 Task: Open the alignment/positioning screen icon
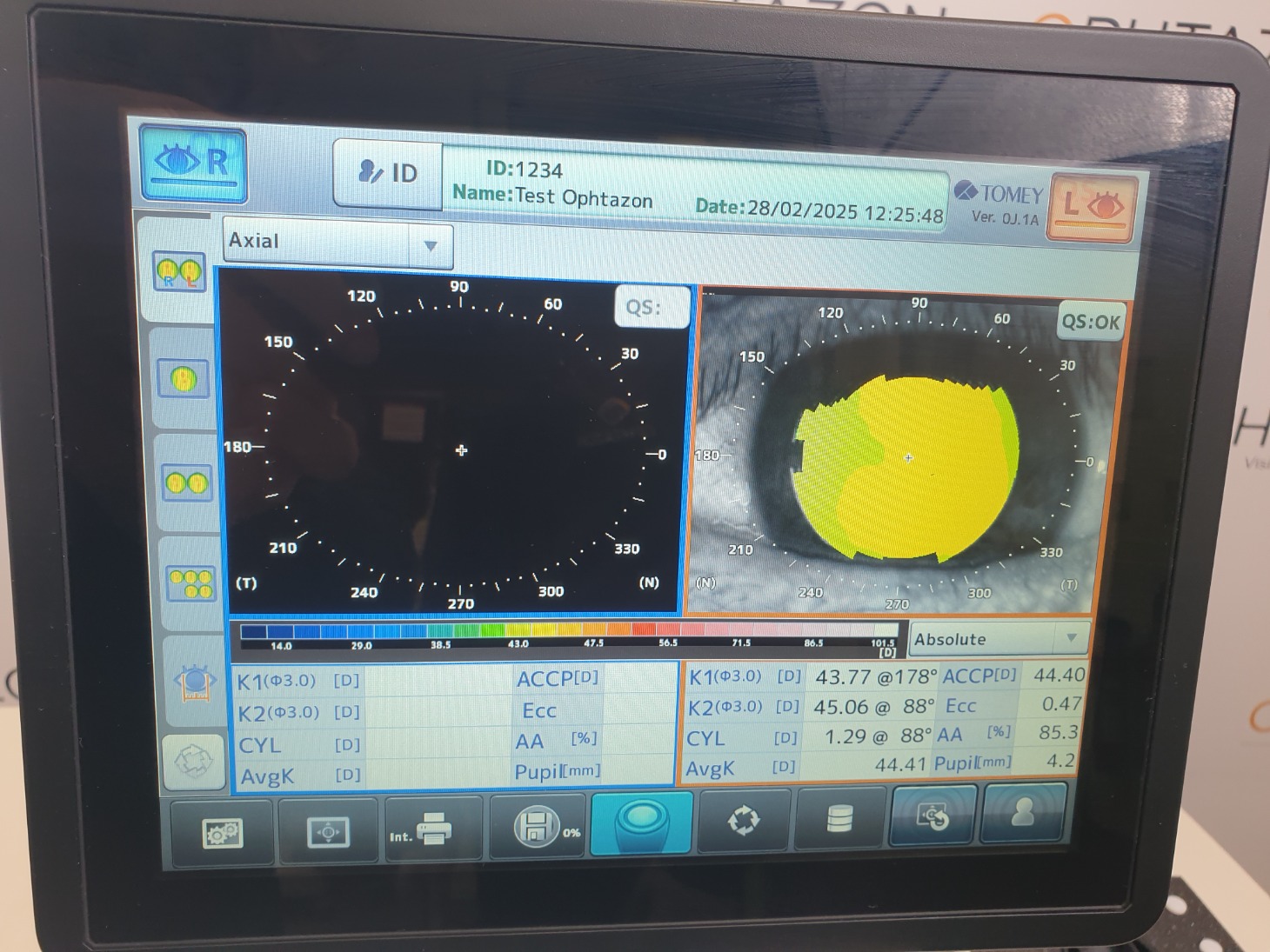(x=327, y=832)
